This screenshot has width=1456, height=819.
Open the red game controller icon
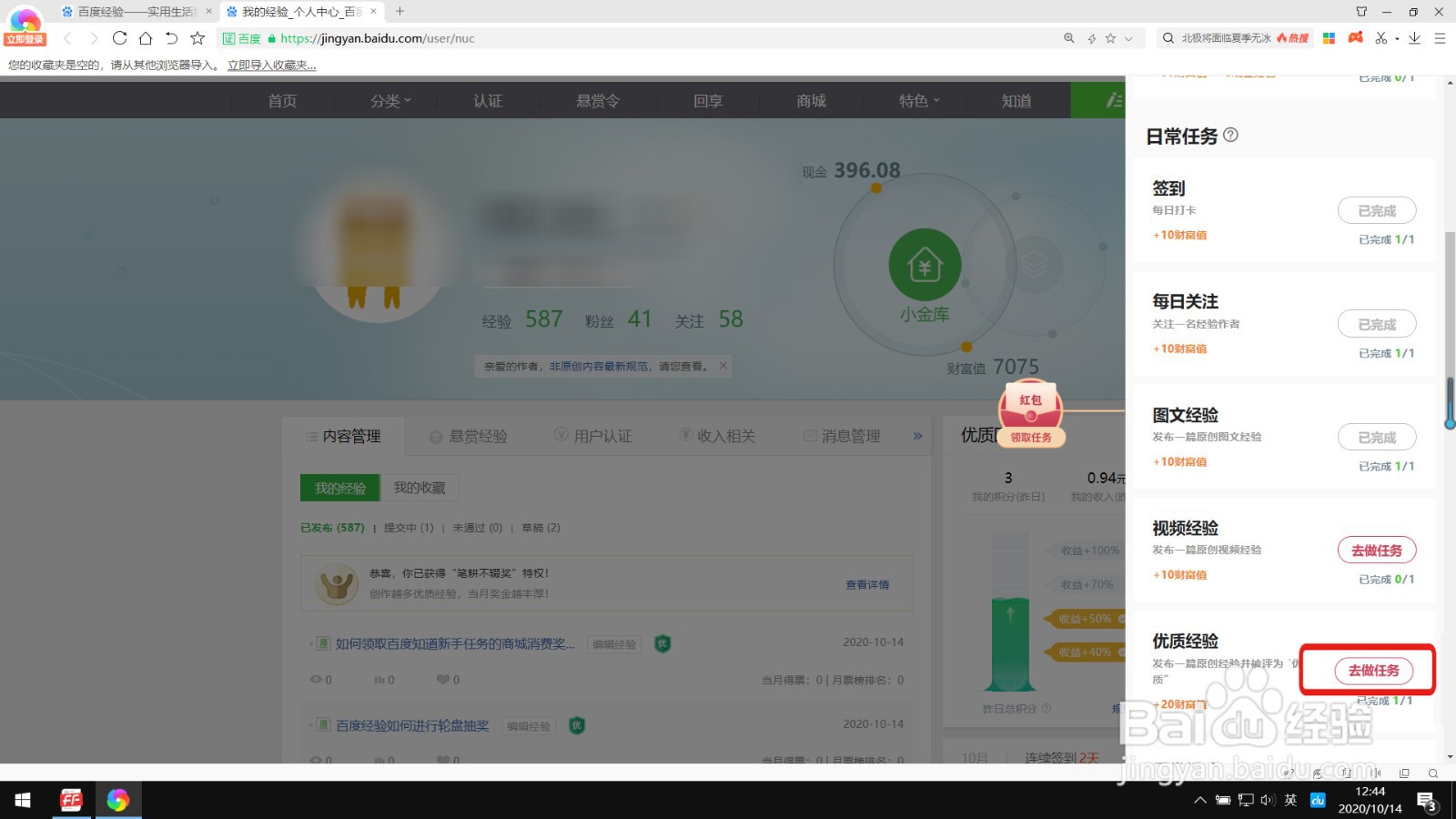1356,37
